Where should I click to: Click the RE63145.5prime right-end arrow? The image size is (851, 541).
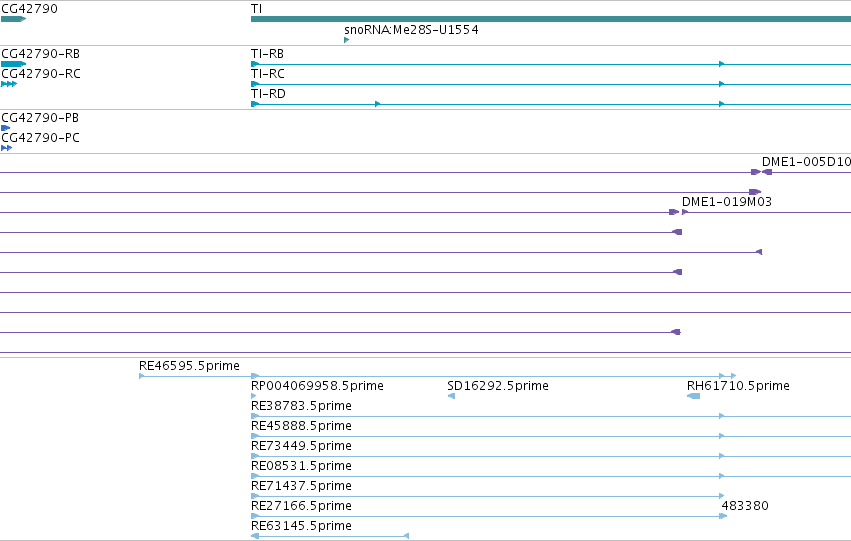(406, 536)
